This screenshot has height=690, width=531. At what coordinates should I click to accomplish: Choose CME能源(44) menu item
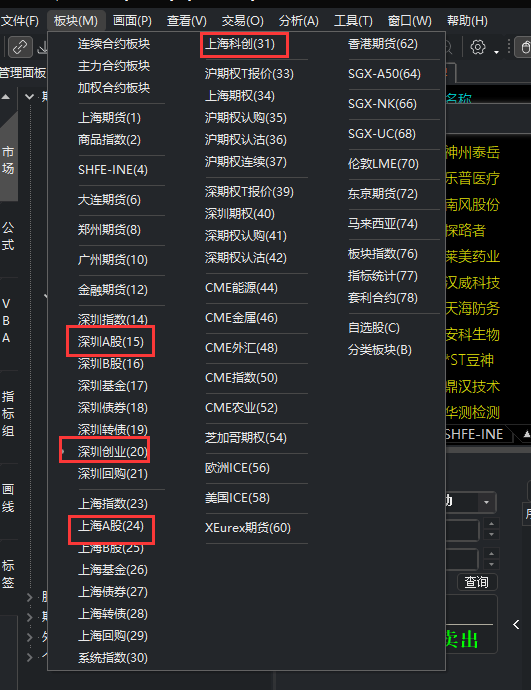242,287
